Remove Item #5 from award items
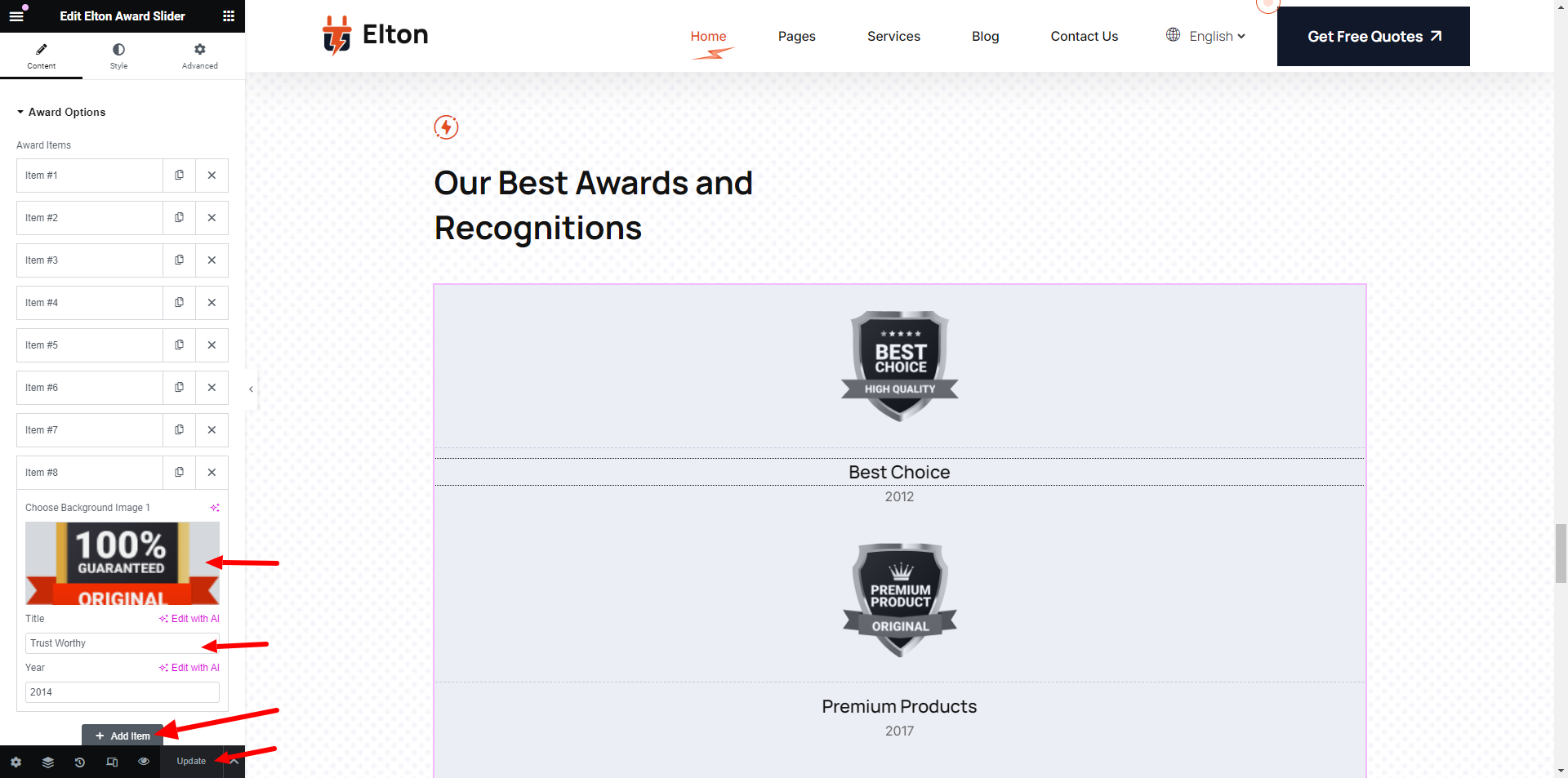This screenshot has height=778, width=1568. point(212,345)
